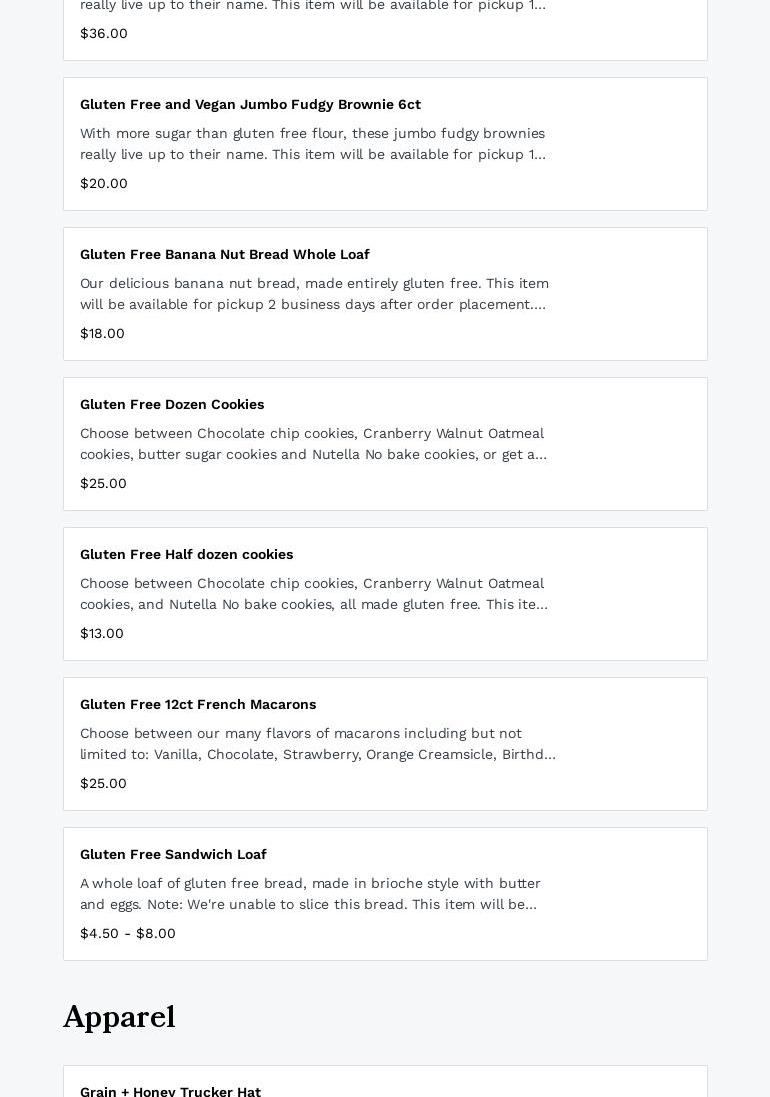Click the $20.00 brownie price
This screenshot has height=1097, width=770.
[104, 183]
